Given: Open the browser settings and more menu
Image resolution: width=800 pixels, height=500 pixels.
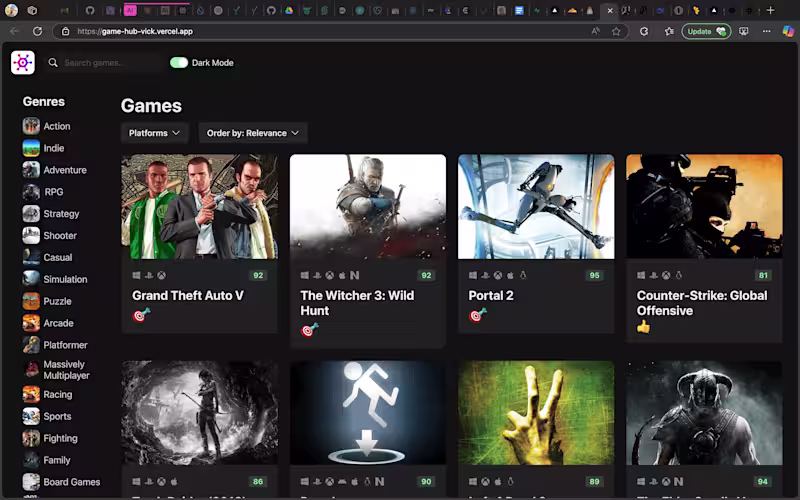Looking at the screenshot, I should 766,31.
